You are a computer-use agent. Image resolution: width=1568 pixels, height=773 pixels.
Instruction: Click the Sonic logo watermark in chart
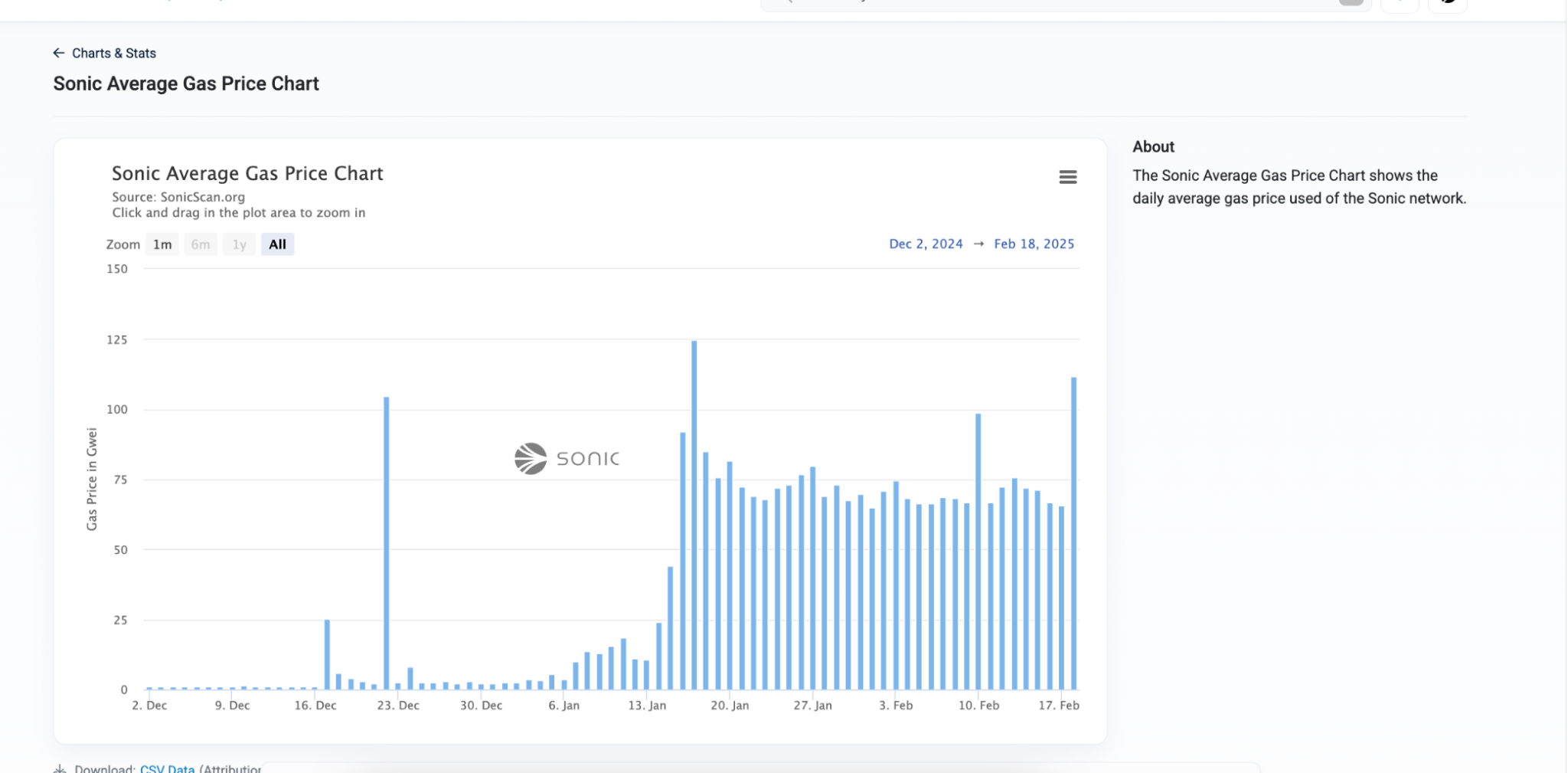pos(567,458)
